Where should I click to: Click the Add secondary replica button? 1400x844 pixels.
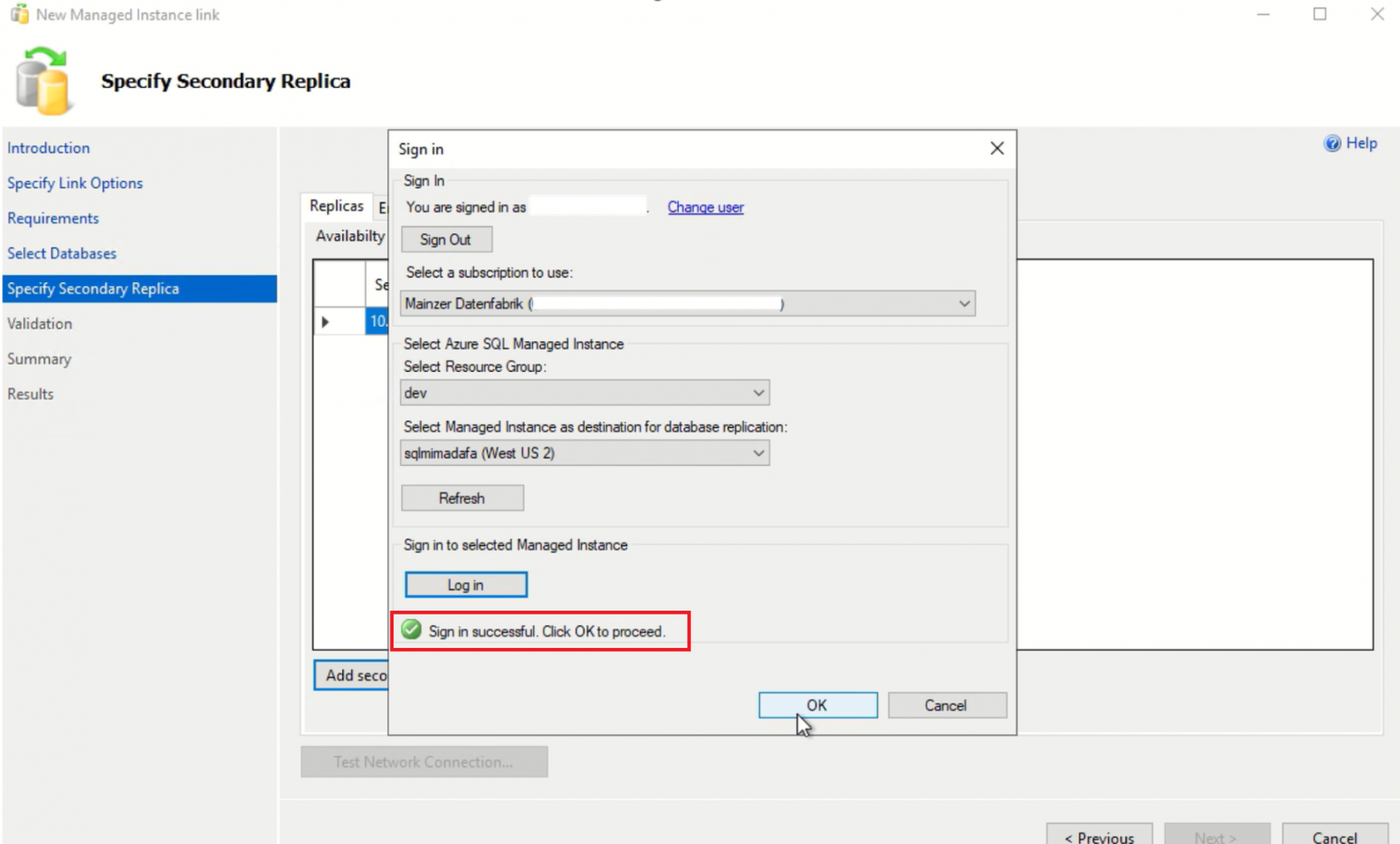[x=352, y=675]
